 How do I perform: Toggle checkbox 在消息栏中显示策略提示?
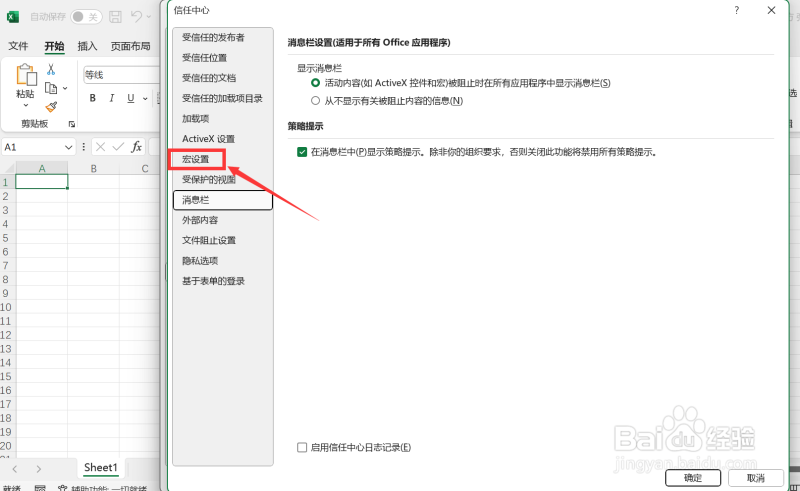click(302, 152)
